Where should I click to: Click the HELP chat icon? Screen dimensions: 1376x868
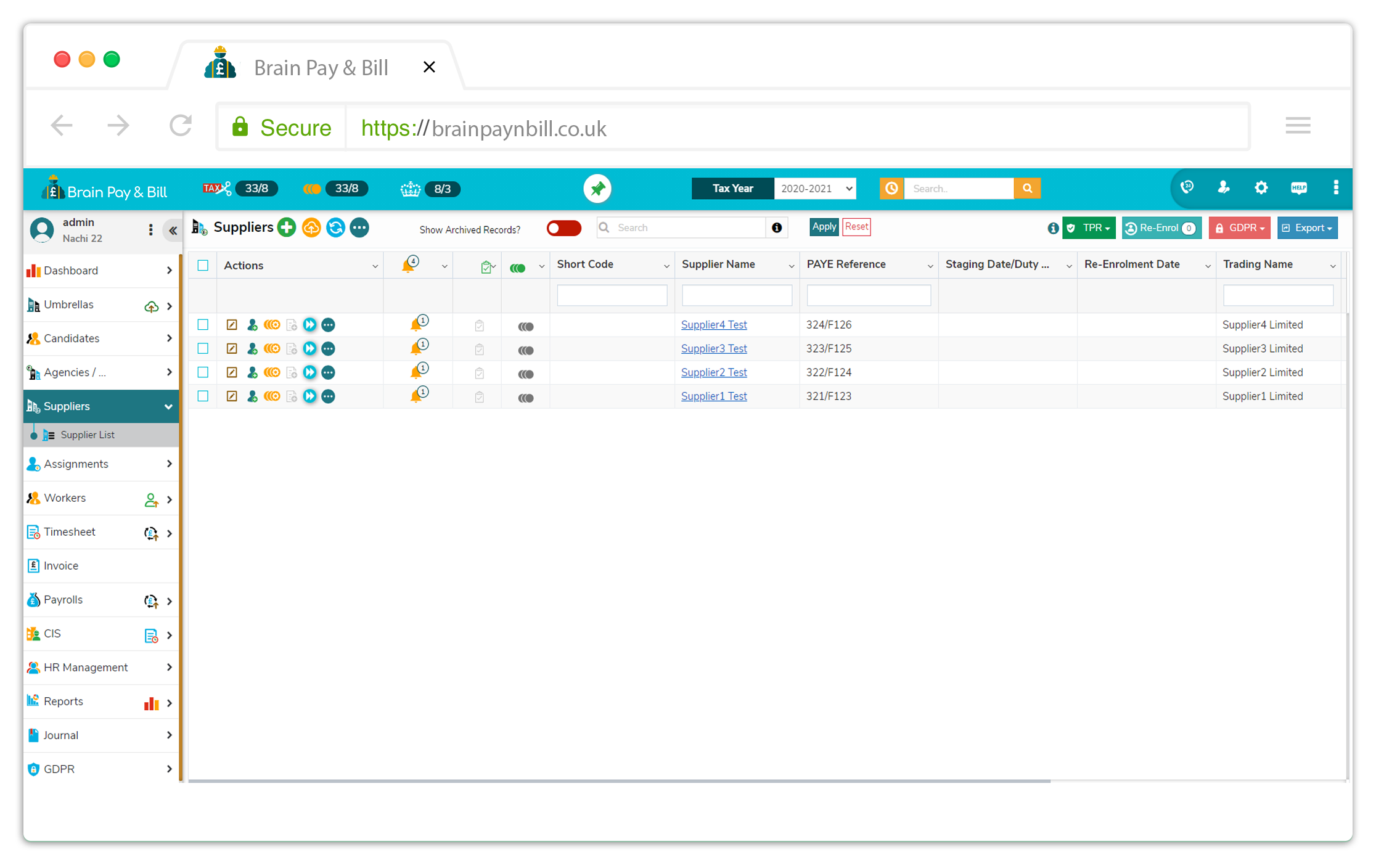pos(1298,187)
